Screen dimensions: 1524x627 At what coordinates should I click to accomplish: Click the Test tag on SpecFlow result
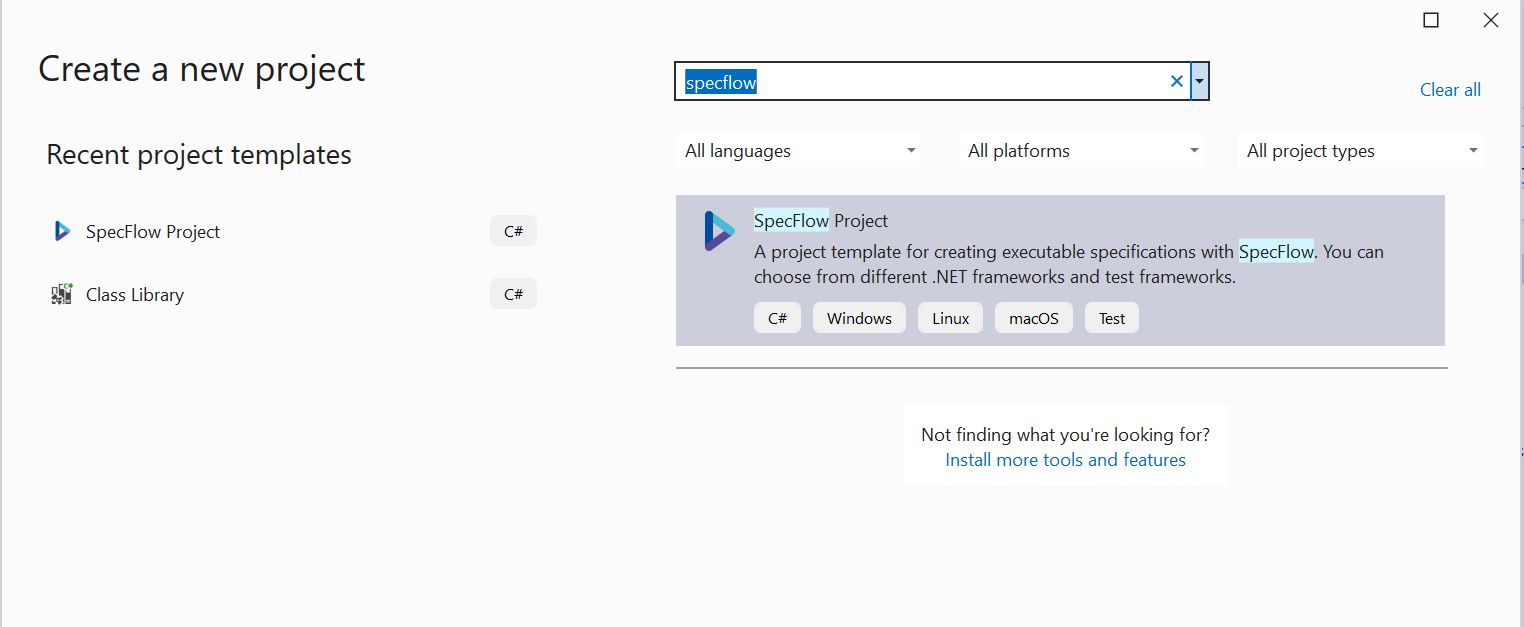coord(1112,319)
